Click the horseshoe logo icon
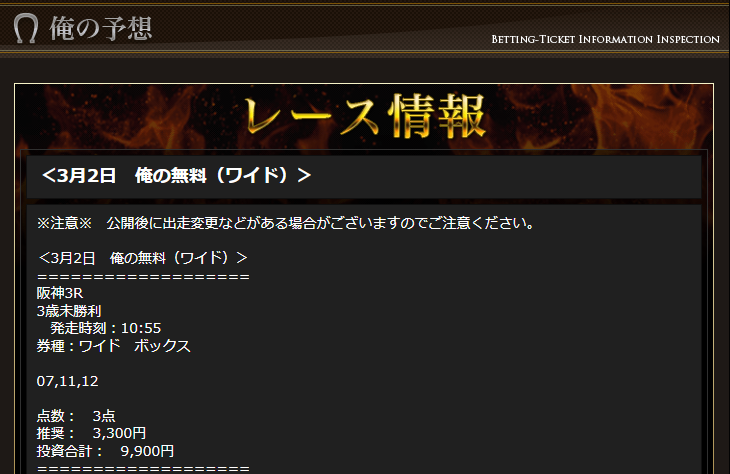The width and height of the screenshot is (730, 474). pos(26,28)
